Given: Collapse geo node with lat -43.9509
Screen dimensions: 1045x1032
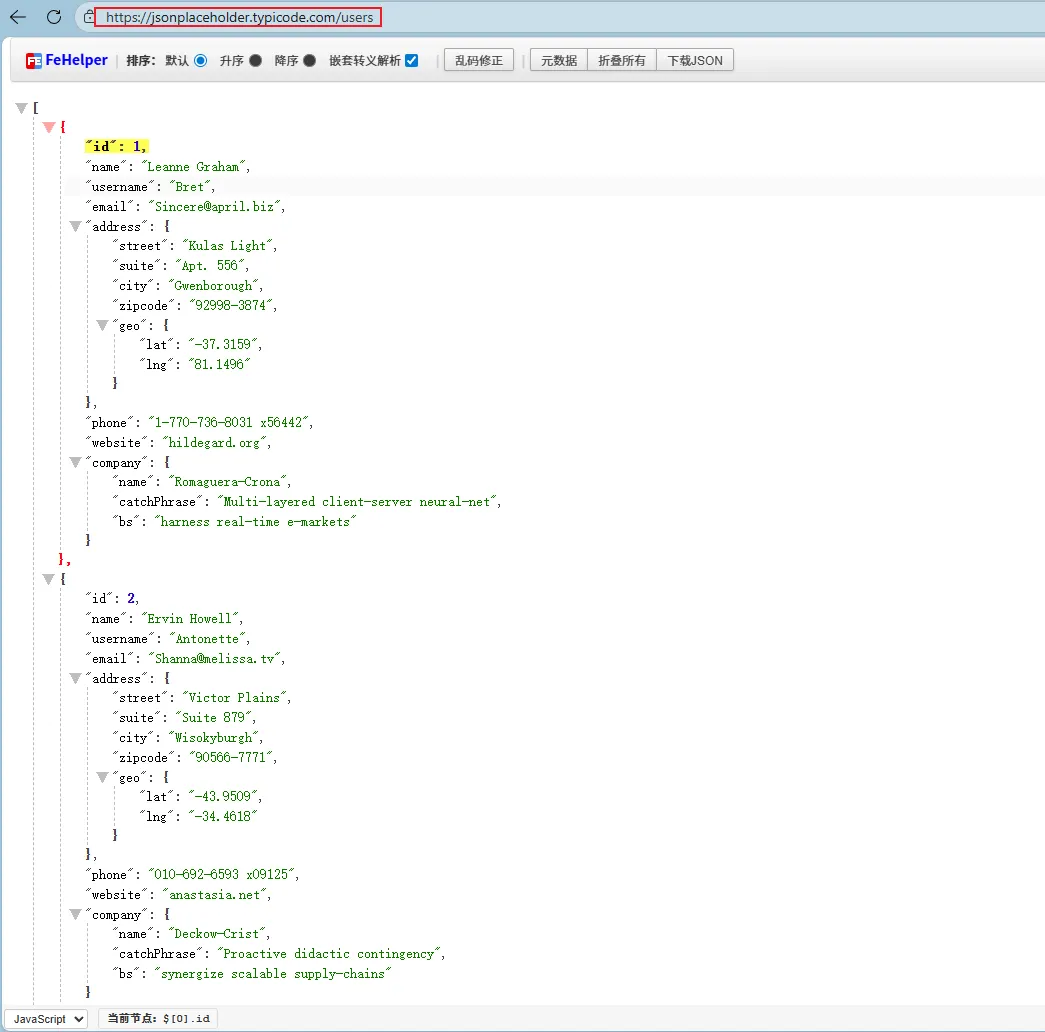Looking at the screenshot, I should [x=102, y=777].
